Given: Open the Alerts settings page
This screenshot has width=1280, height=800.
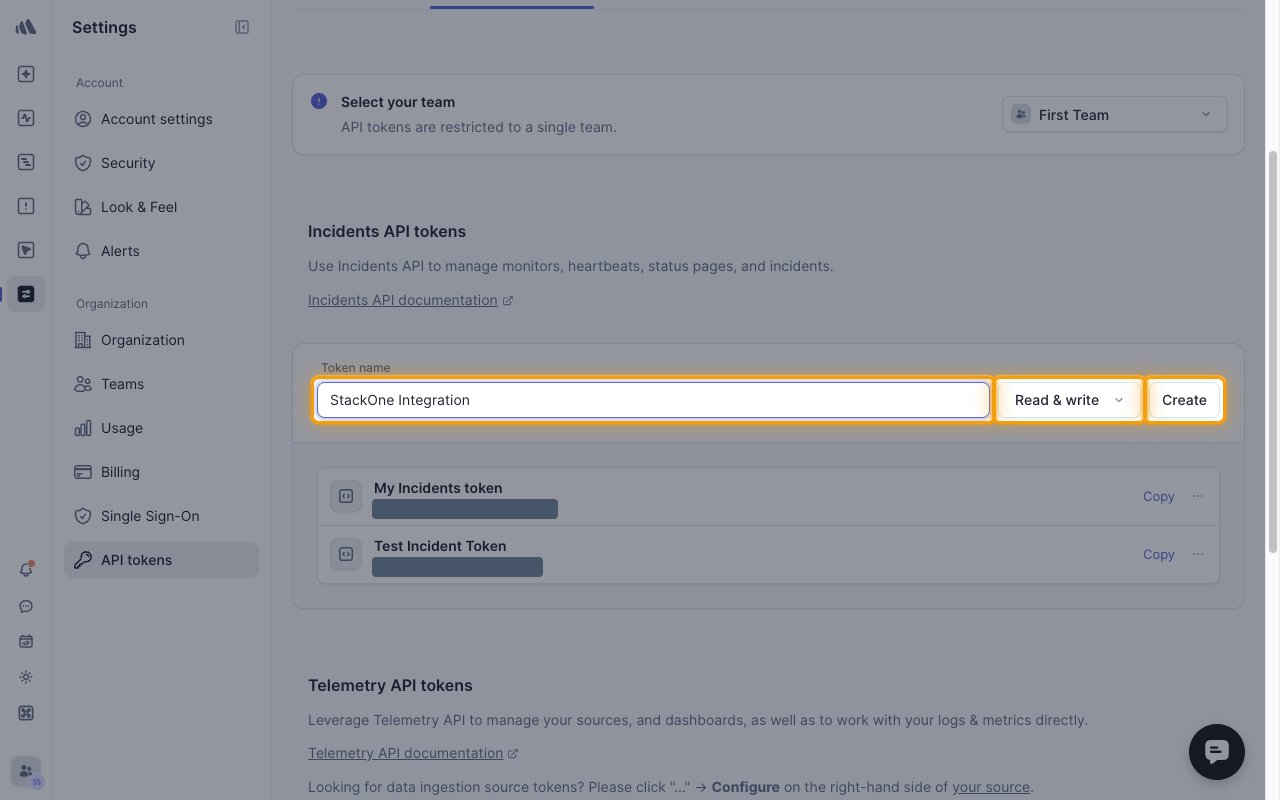Looking at the screenshot, I should point(161,251).
